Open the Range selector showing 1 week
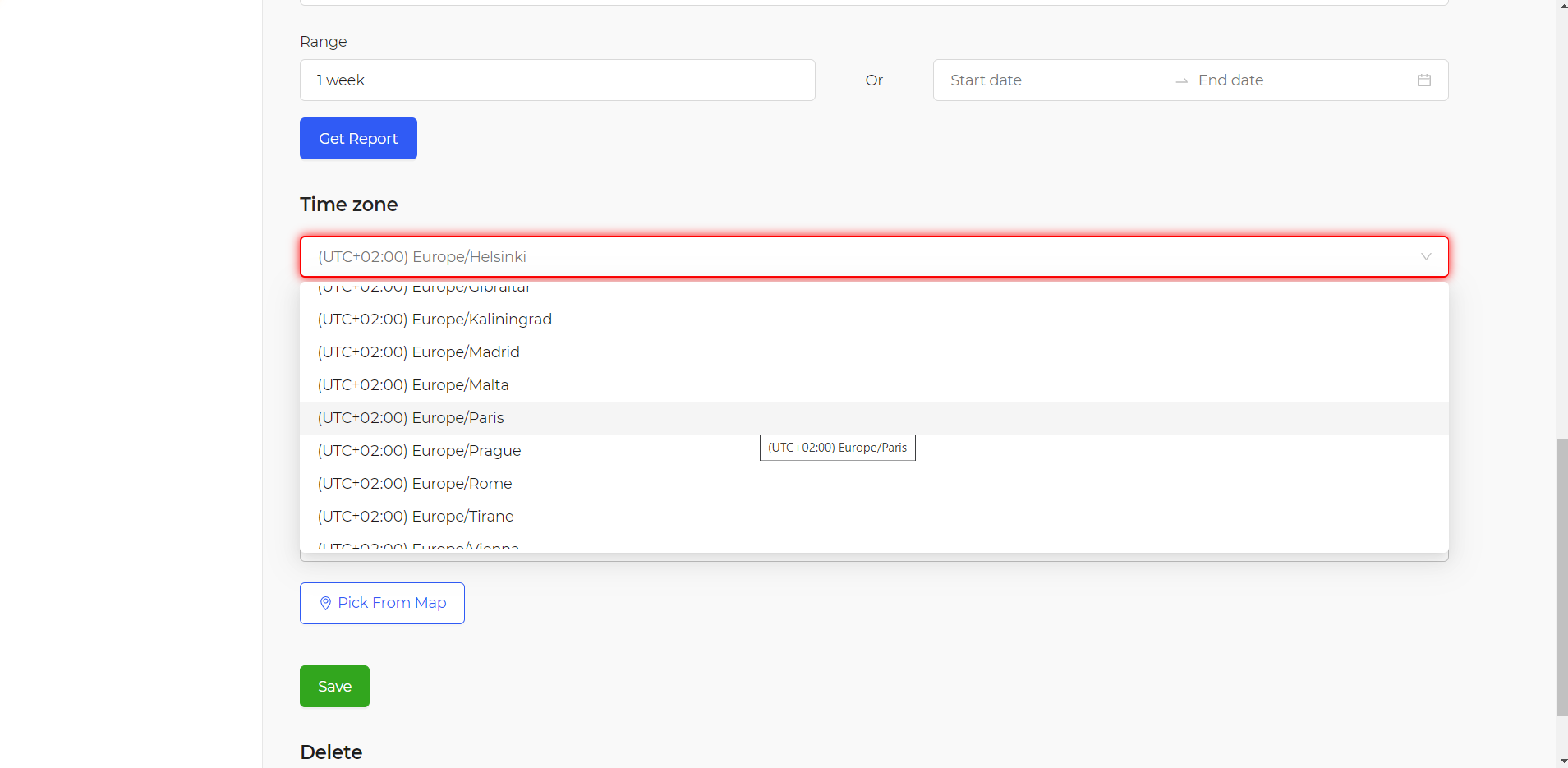Screen dimensions: 1568x768 pos(557,80)
